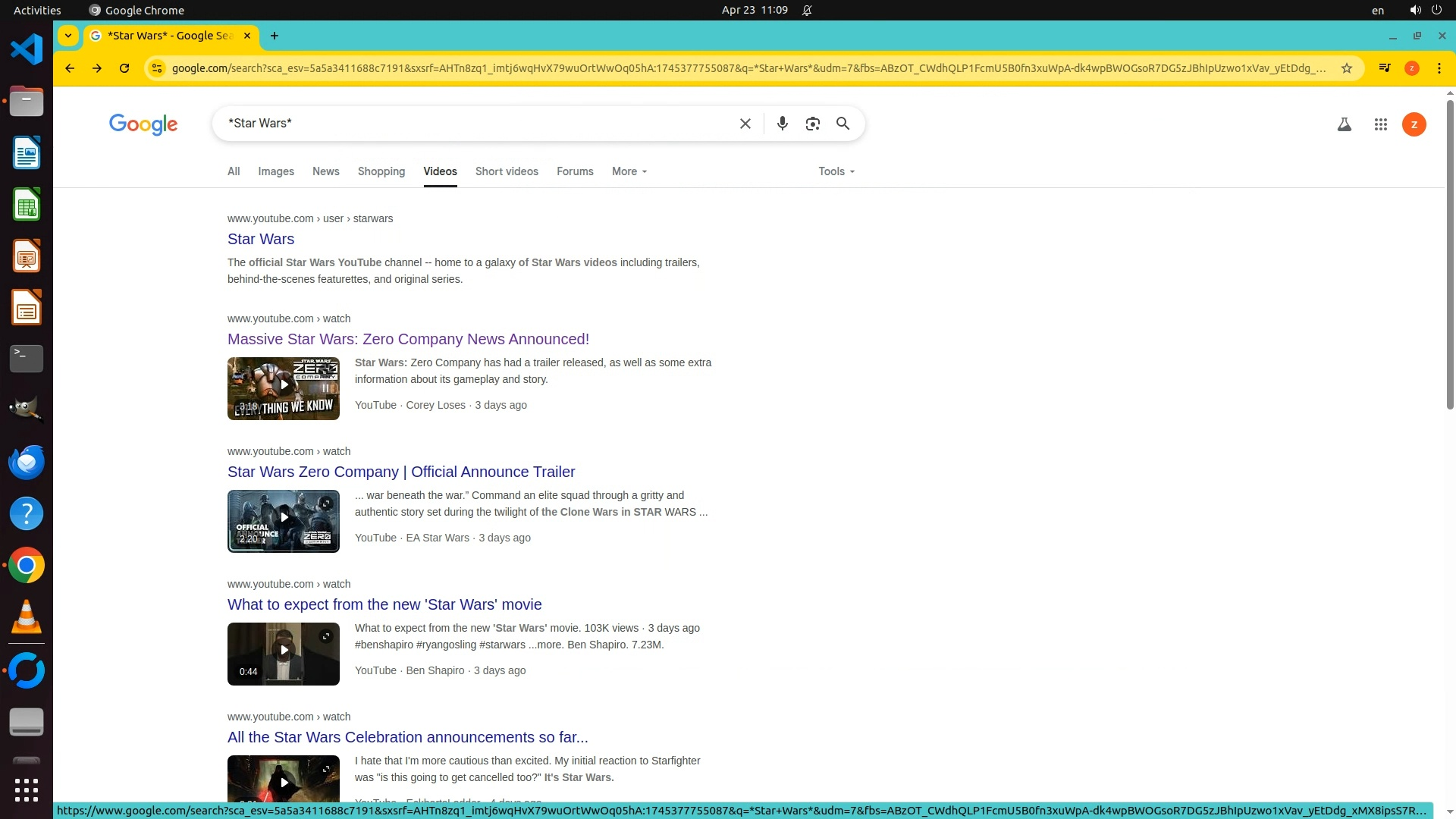Open the tab search dropdown arrow
This screenshot has width=1456, height=819.
click(68, 36)
